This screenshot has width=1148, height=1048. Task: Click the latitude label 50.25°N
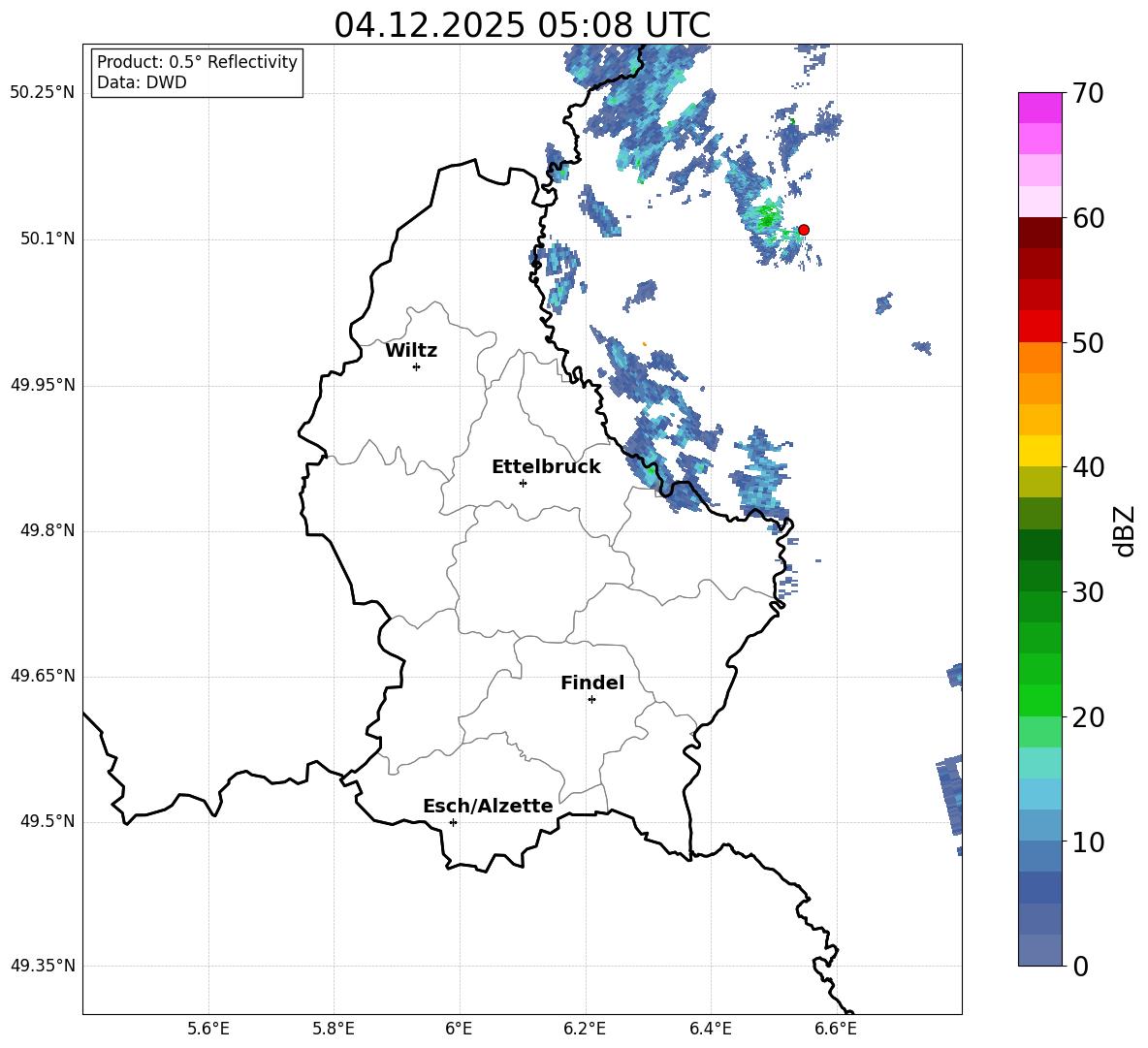click(x=43, y=93)
